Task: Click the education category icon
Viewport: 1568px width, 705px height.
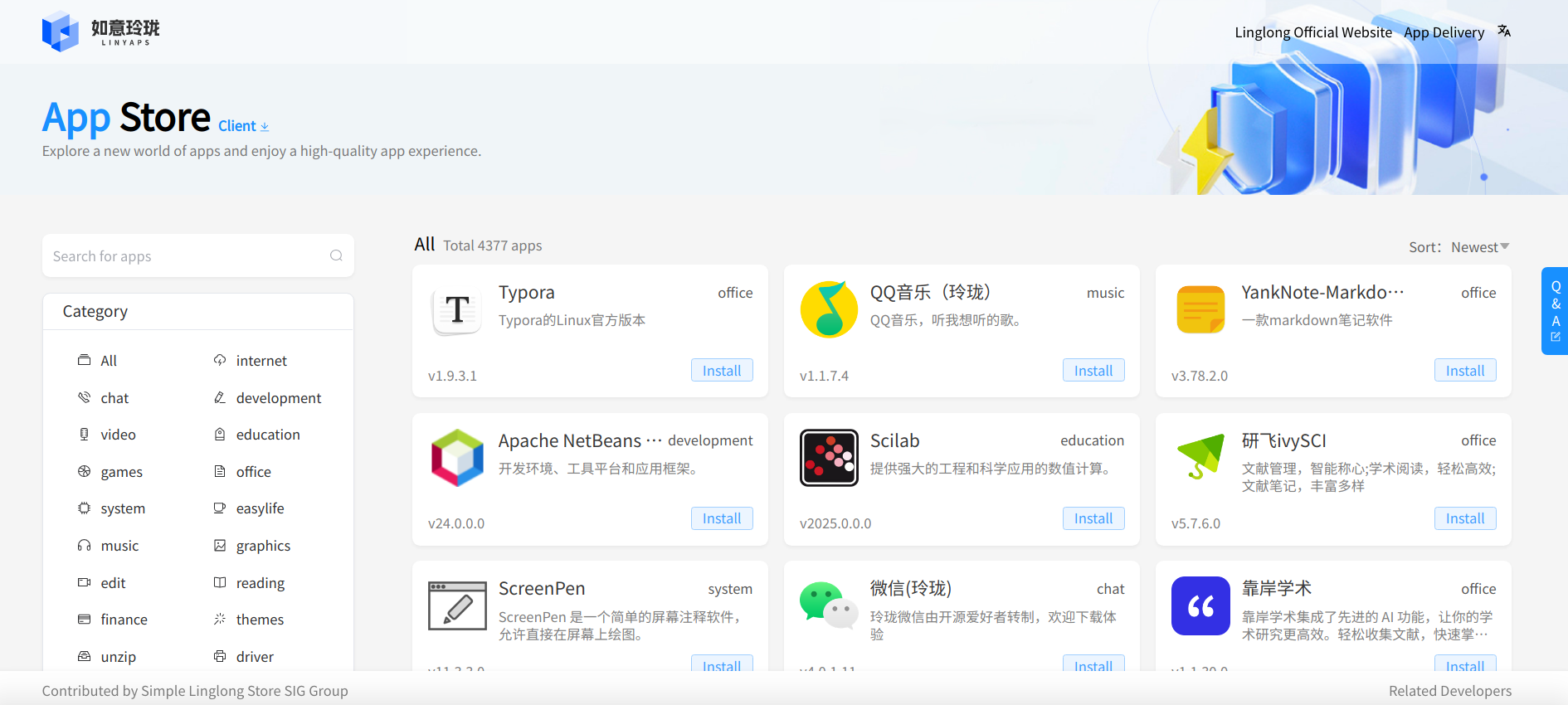Action: 220,434
